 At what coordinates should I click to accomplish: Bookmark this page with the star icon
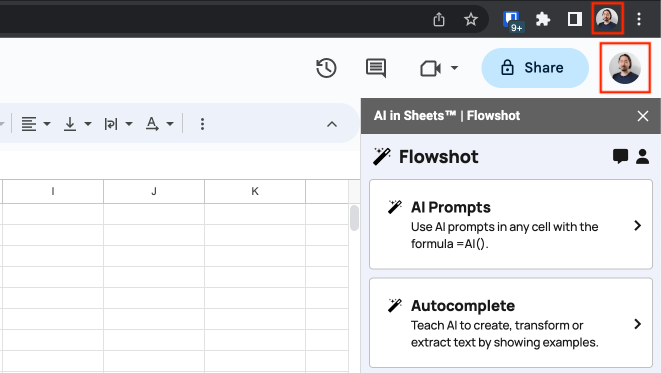(470, 19)
